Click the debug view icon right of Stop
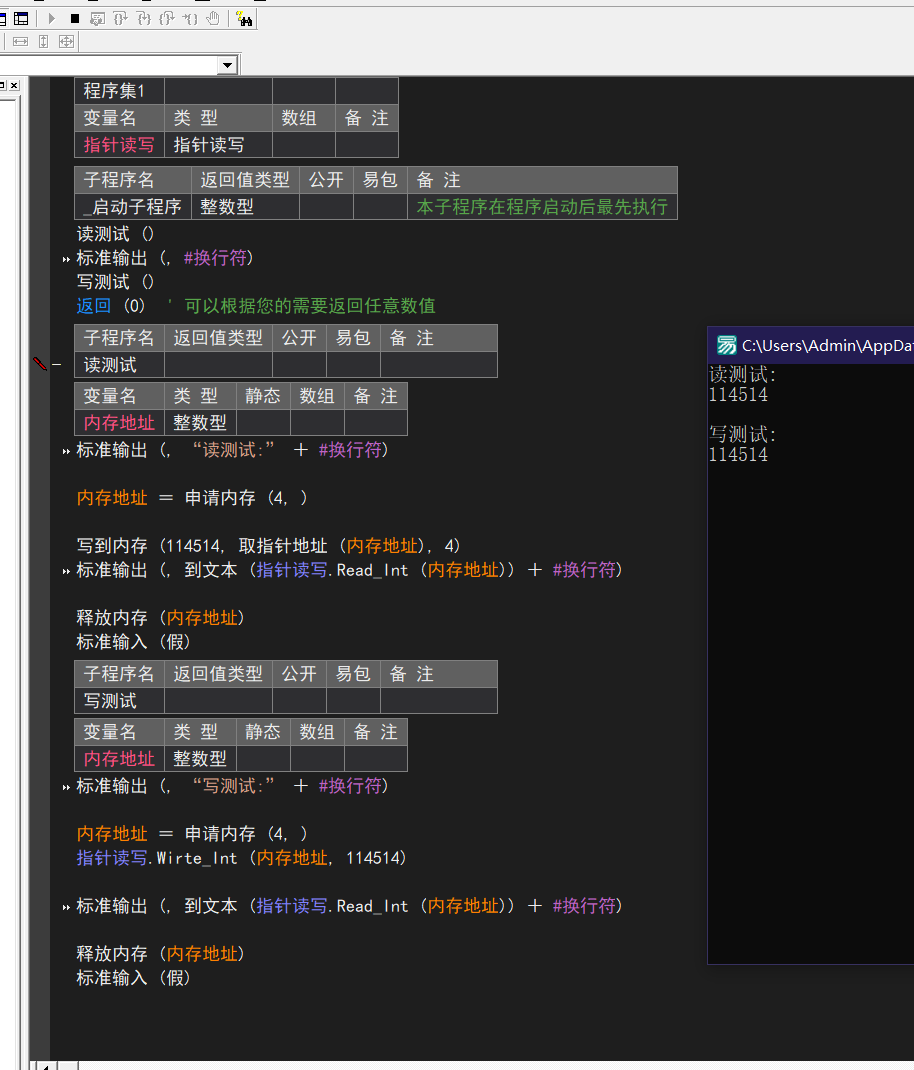 98,18
